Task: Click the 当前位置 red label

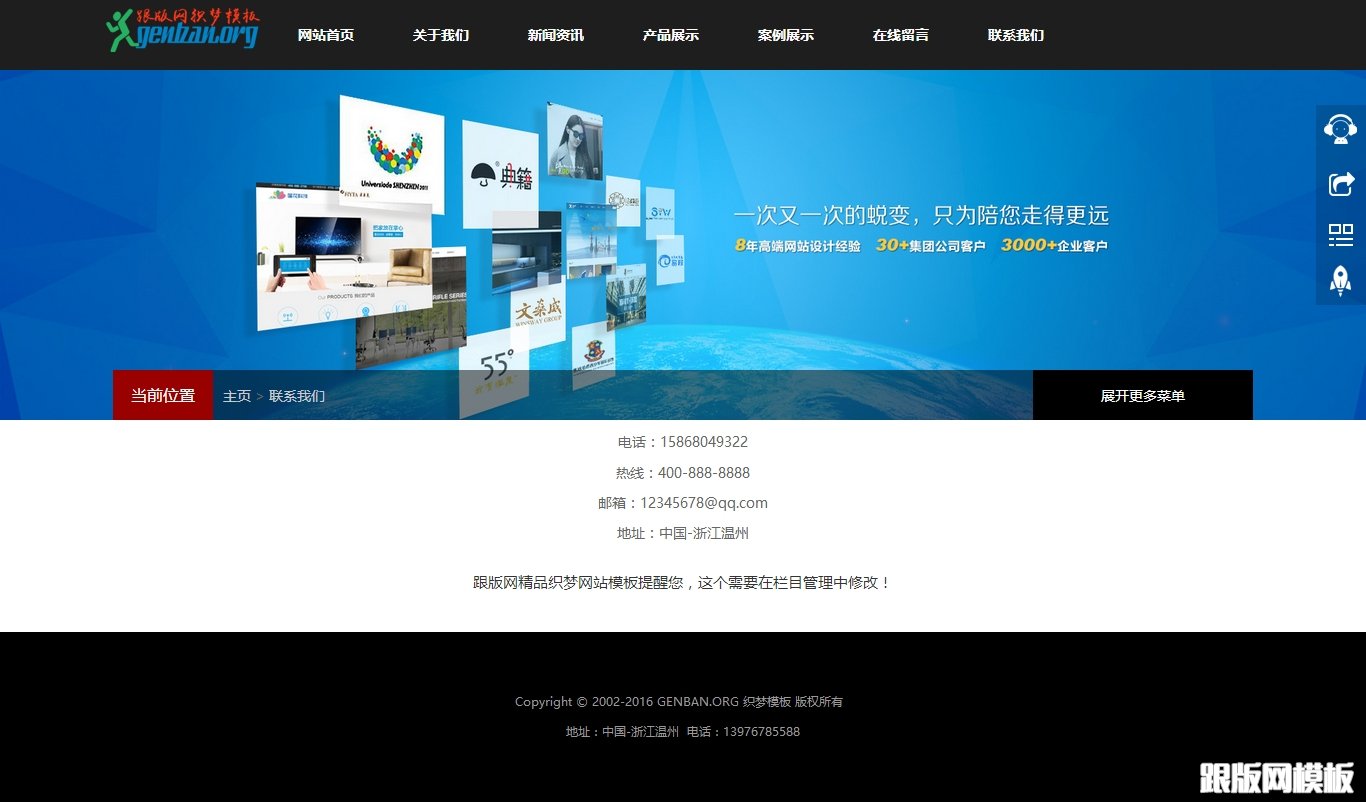Action: 163,395
